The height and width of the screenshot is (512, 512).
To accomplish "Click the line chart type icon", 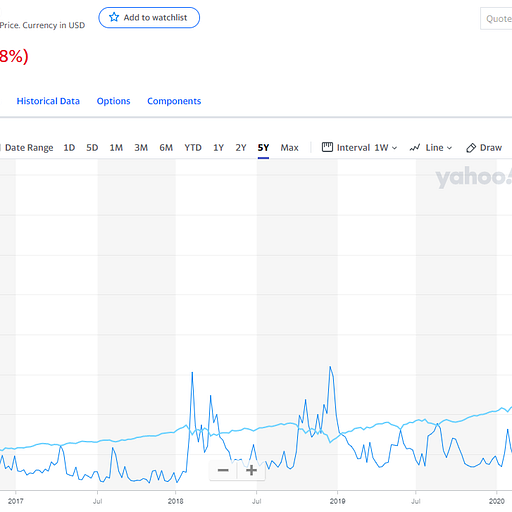I will point(415,148).
